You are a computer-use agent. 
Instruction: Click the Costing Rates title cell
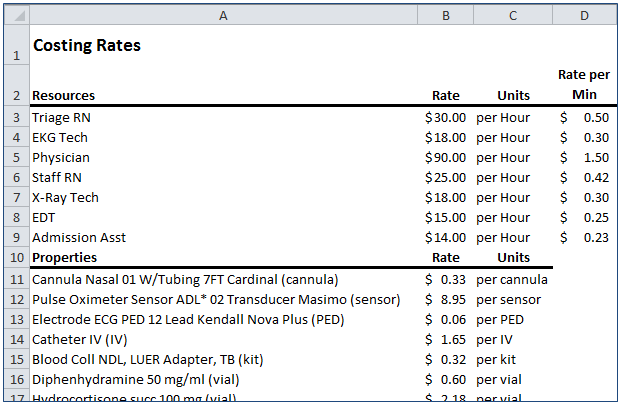(x=223, y=45)
